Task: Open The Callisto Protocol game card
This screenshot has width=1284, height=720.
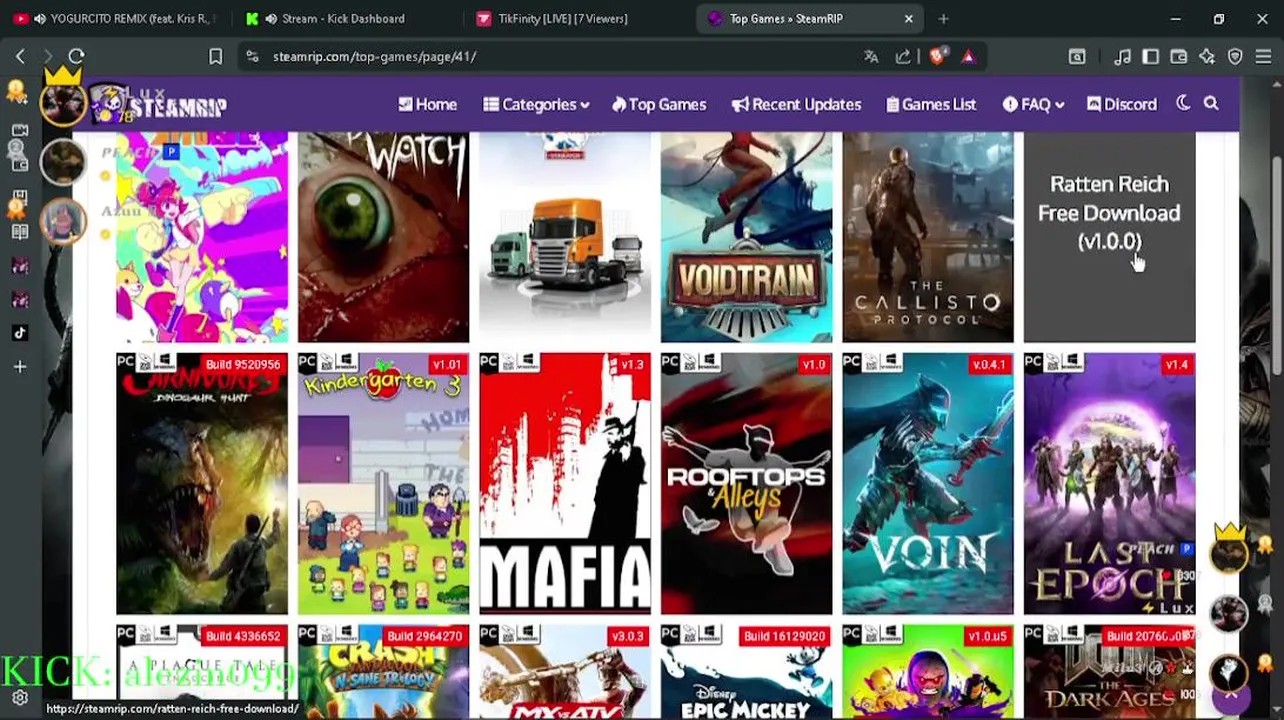Action: (928, 237)
